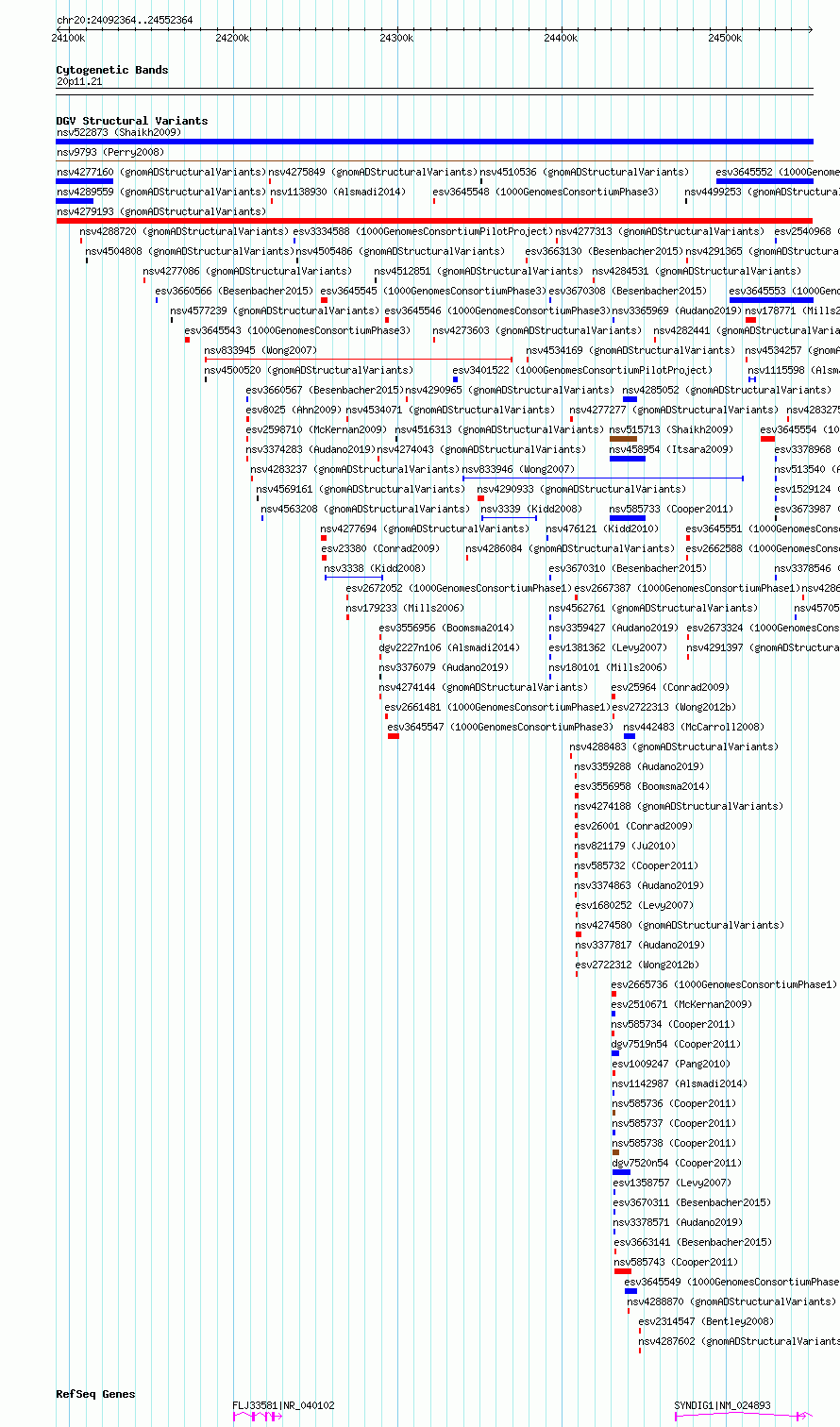The image size is (840, 1427).
Task: Click the esv2314547 (Bentley2008) label
Action: 706,1321
